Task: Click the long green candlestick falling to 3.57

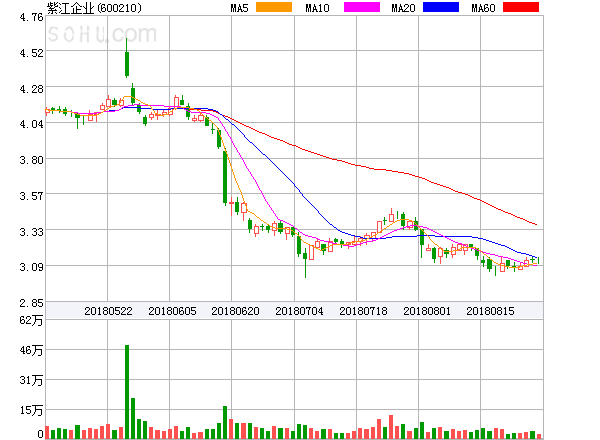Action: coord(225,177)
